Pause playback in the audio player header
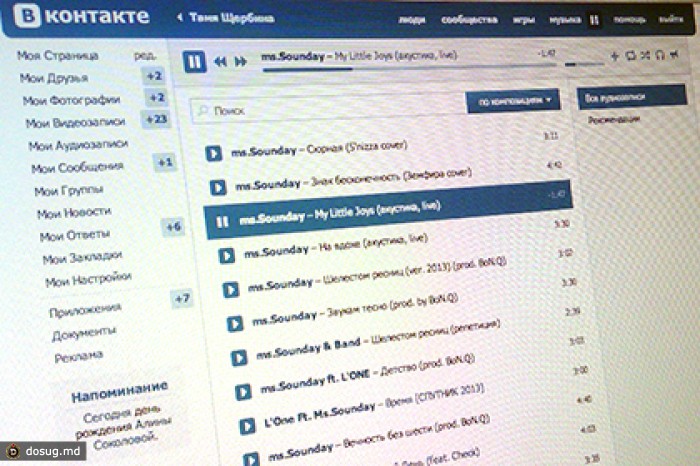The height and width of the screenshot is (466, 700). click(194, 61)
